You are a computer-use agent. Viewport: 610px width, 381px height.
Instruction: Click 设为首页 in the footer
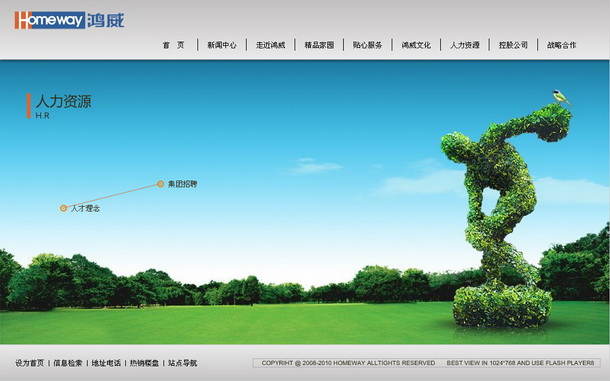click(30, 363)
